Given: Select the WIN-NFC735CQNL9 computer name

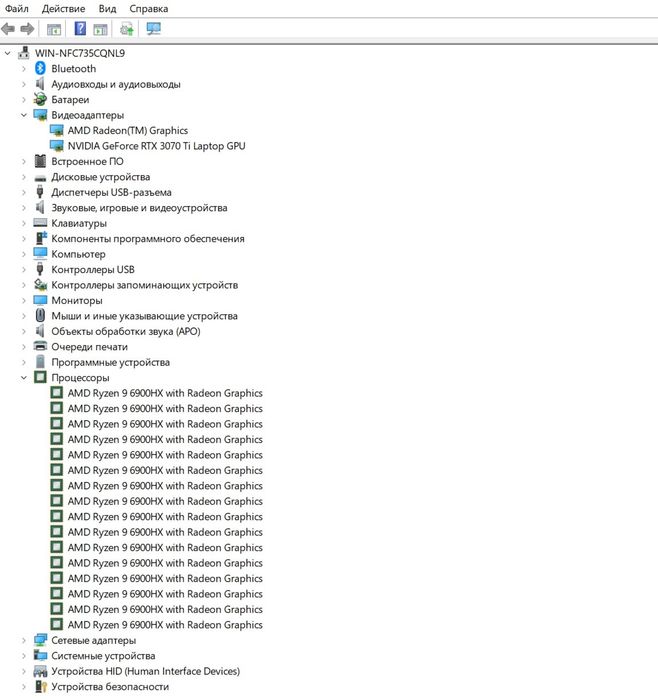Looking at the screenshot, I should point(80,53).
